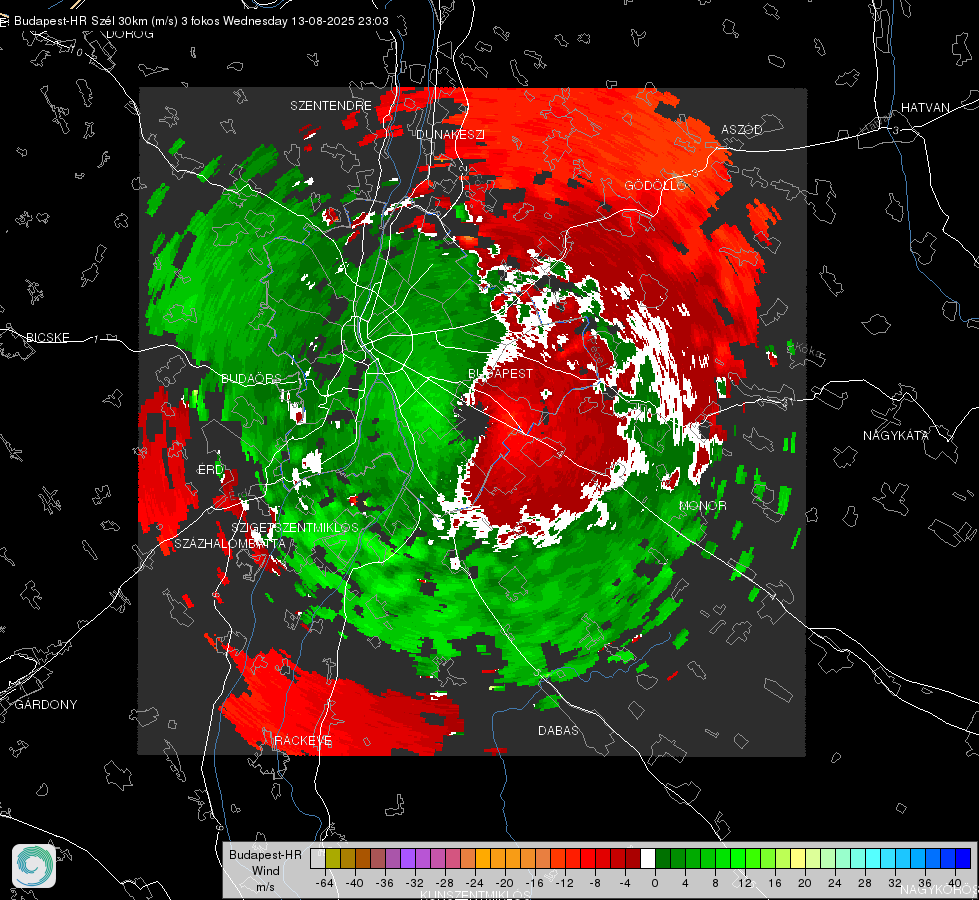
Task: Click the DABAS map label
Action: coord(558,731)
